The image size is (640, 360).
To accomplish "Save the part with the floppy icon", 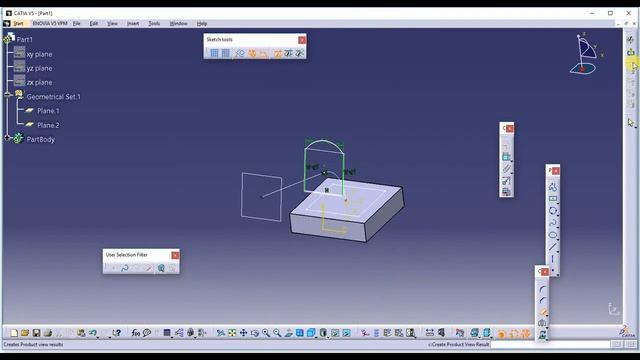I will (36, 333).
